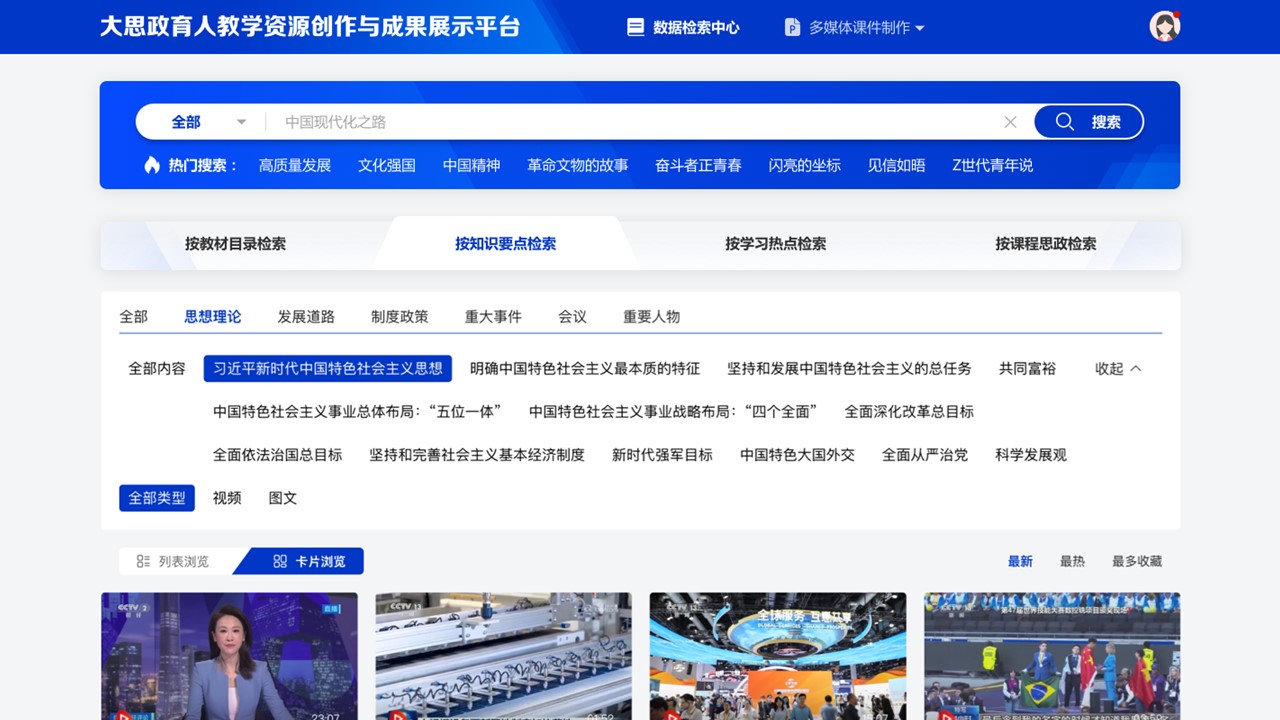
Task: Open the first video thumbnail with news anchor
Action: tap(229, 655)
